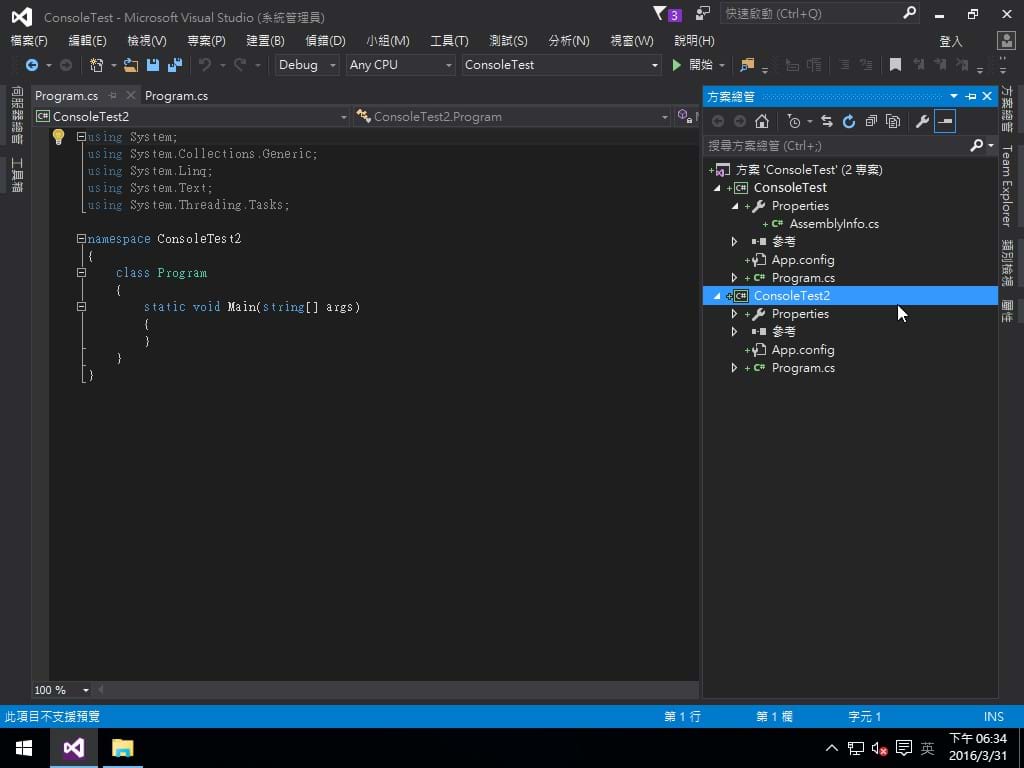This screenshot has height=768, width=1024.
Task: Click the new project toolbar icon
Action: pyautogui.click(x=97, y=65)
